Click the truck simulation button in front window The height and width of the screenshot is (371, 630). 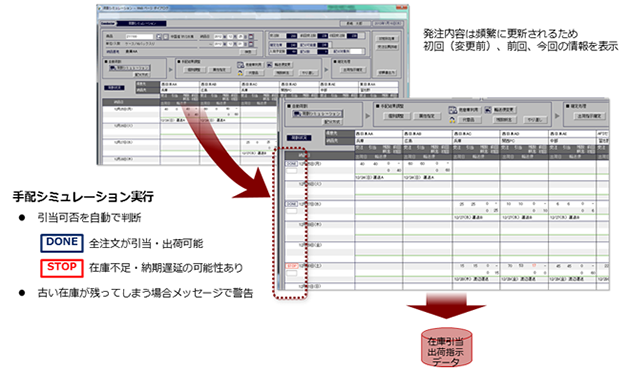tap(317, 114)
